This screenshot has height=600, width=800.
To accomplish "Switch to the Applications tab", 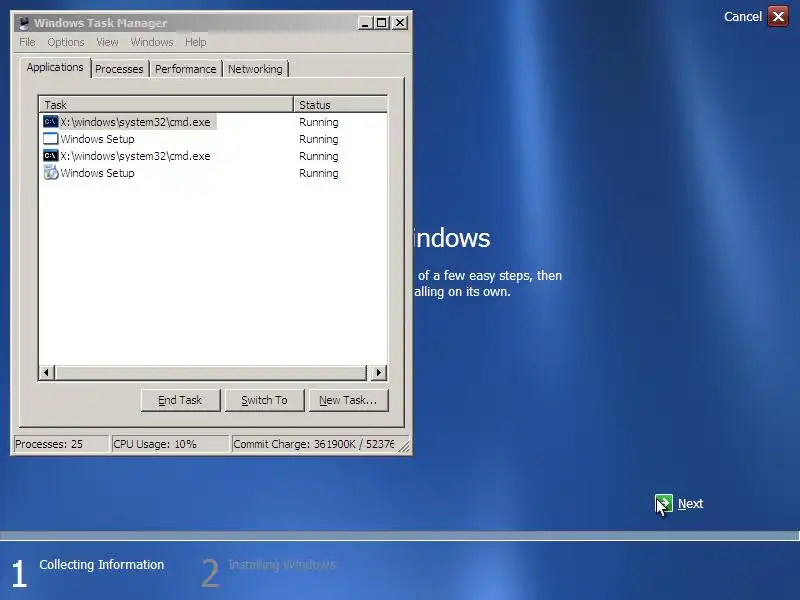I will click(55, 67).
